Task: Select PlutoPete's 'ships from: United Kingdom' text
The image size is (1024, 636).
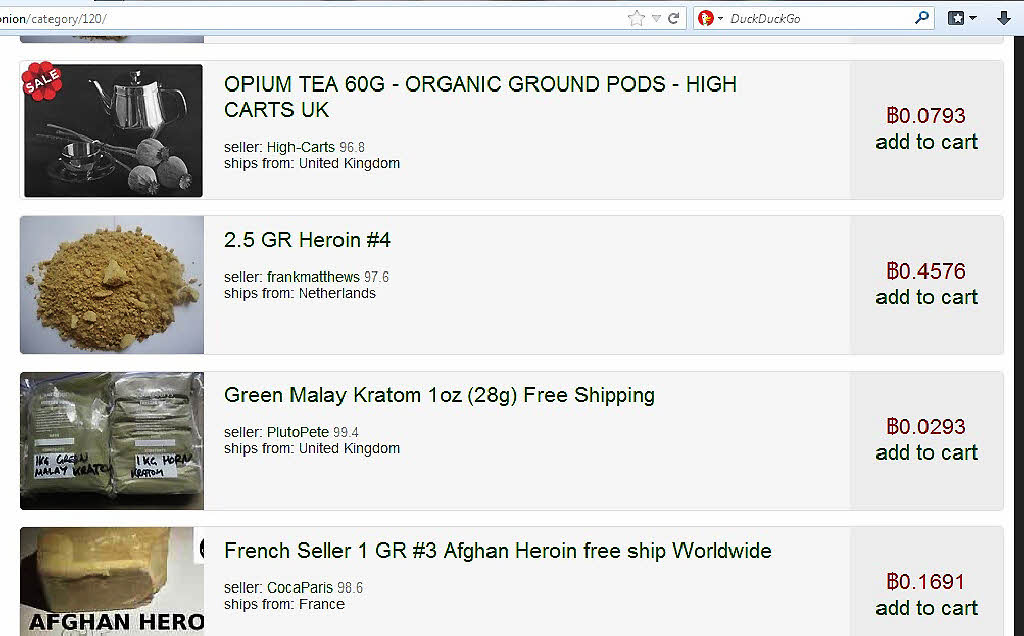Action: point(312,449)
